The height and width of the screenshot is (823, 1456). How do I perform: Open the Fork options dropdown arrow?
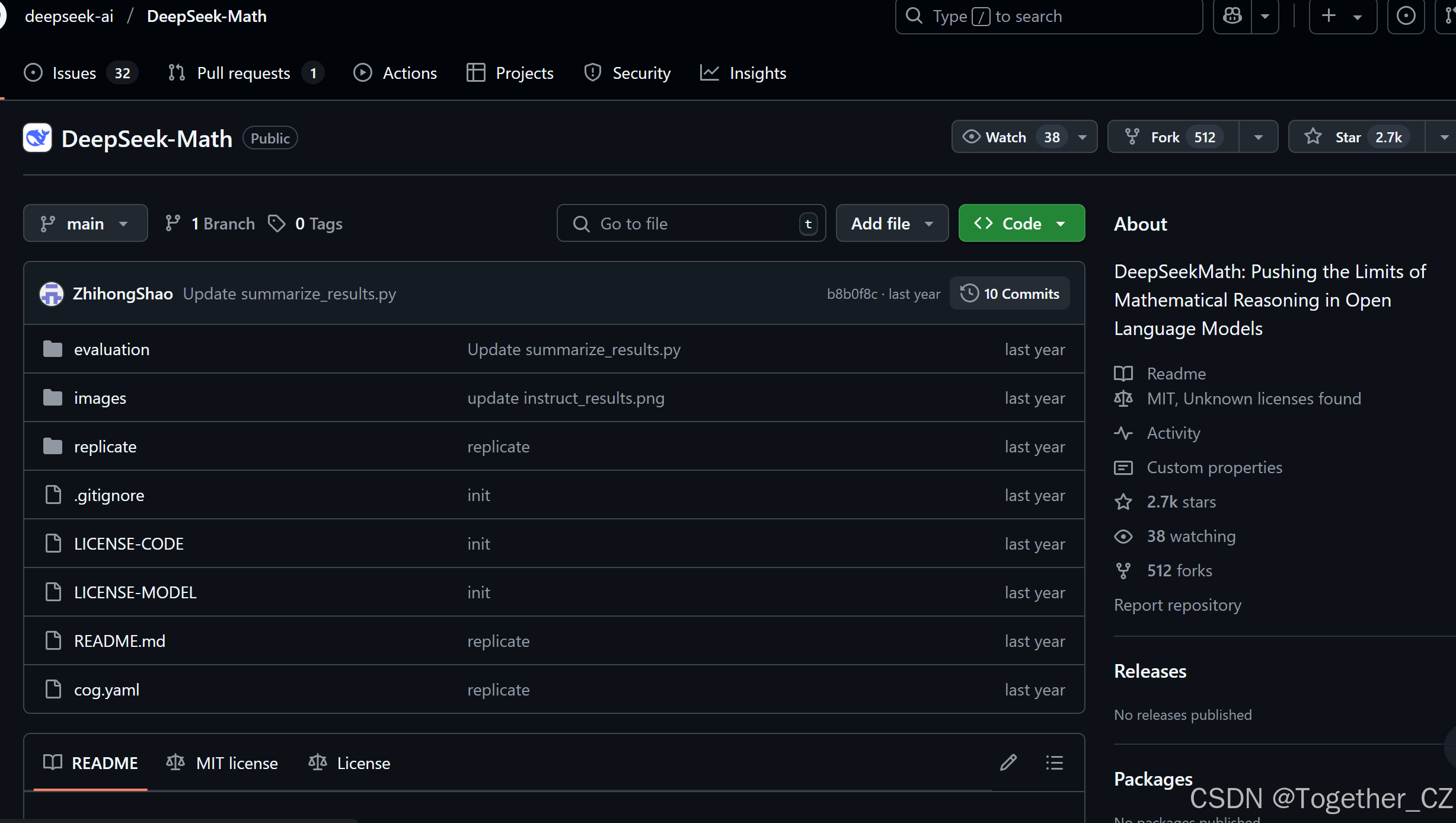pyautogui.click(x=1258, y=137)
